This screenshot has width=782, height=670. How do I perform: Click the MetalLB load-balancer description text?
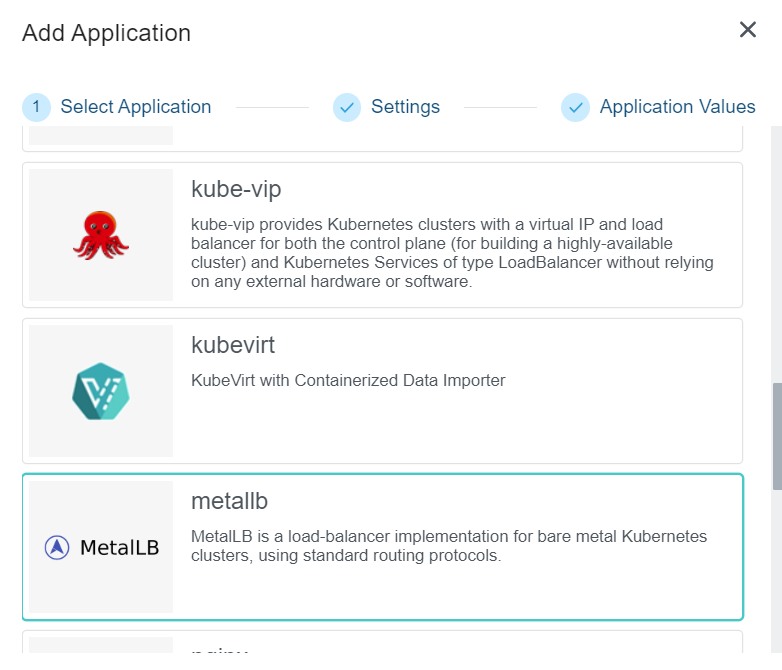point(448,546)
